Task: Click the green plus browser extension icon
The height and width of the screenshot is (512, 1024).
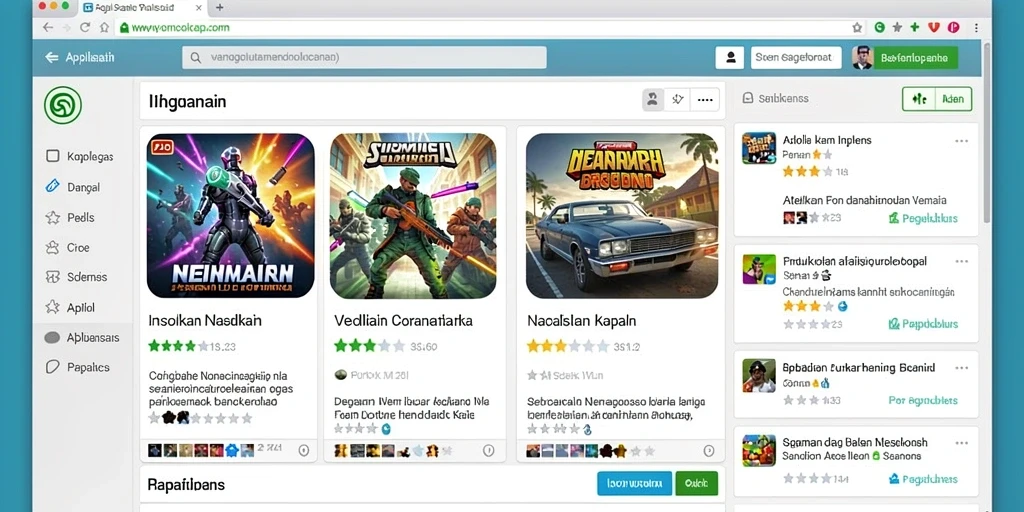Action: tap(915, 27)
